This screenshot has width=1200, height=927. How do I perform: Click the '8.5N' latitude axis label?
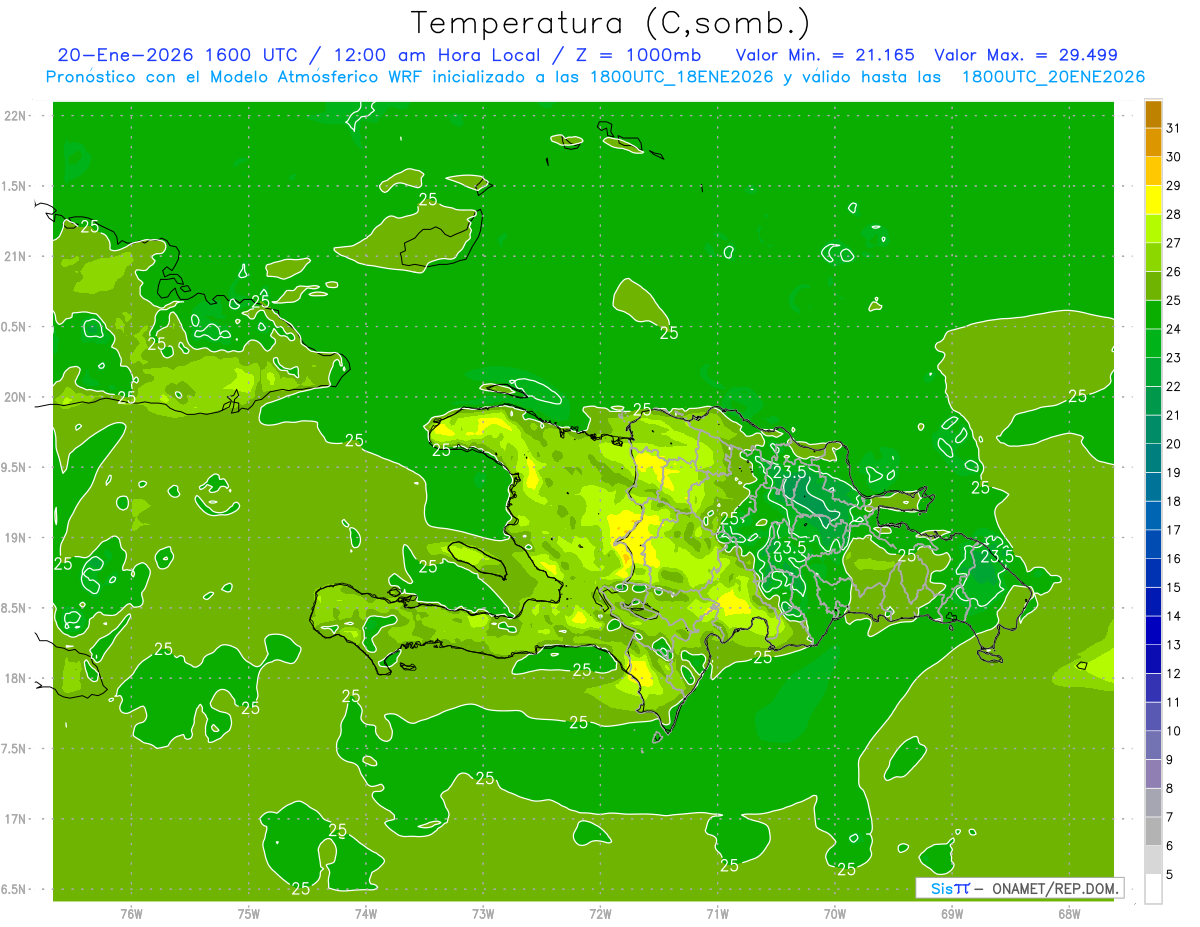click(15, 608)
